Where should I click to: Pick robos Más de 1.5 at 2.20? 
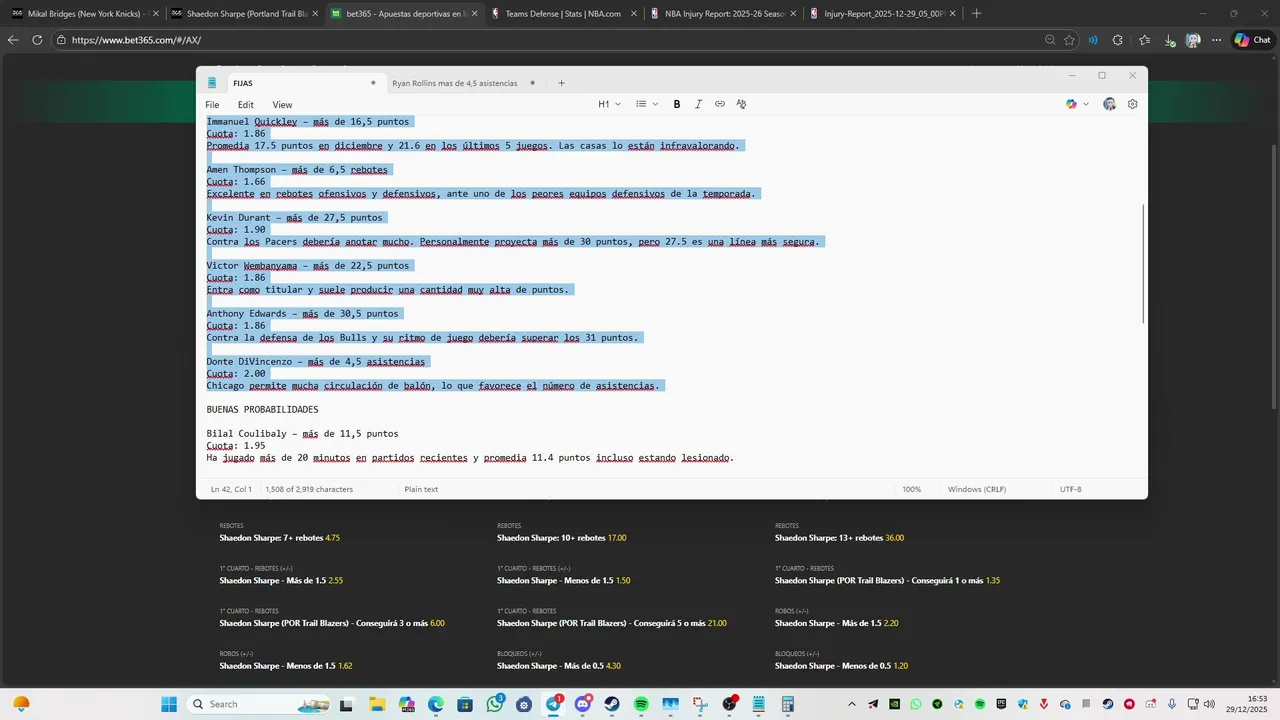[837, 623]
